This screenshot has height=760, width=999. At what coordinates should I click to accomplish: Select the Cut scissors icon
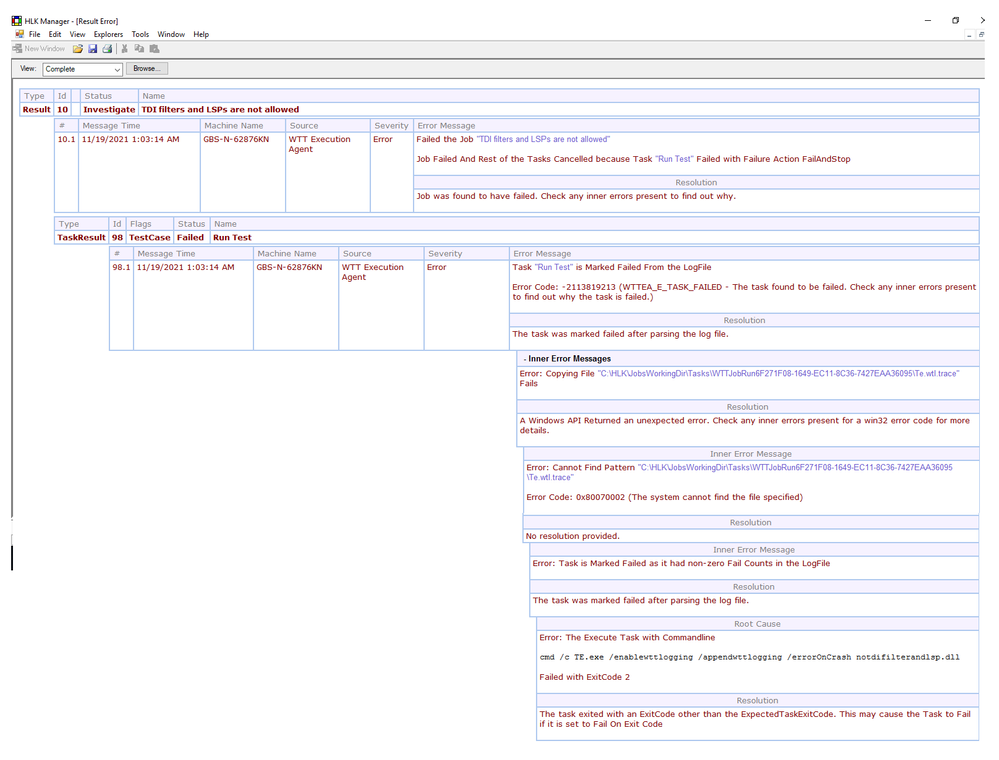(x=124, y=48)
